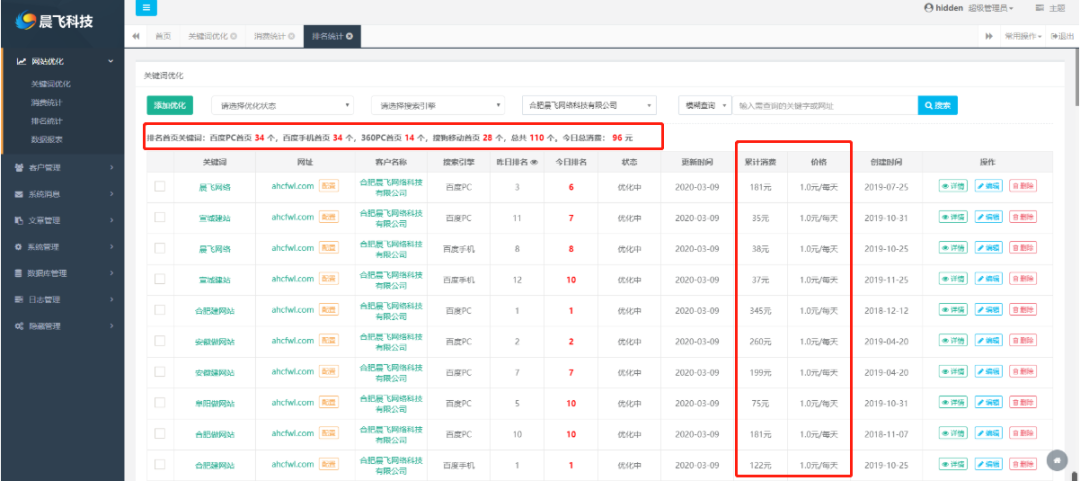Open 数据报表 in the sidebar submenu
This screenshot has width=1080, height=481.
point(48,139)
